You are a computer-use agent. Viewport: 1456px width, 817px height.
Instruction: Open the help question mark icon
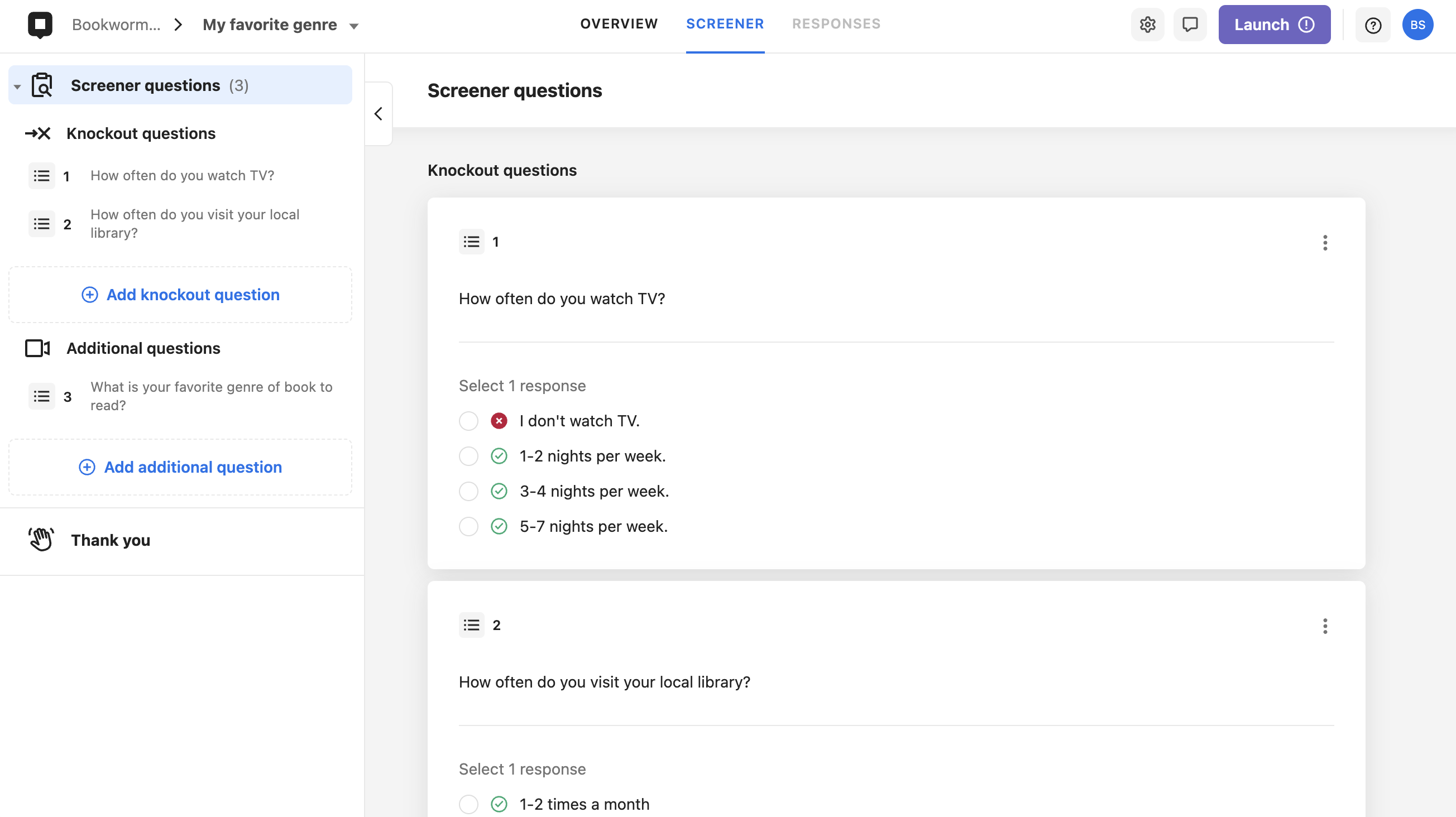click(x=1373, y=25)
